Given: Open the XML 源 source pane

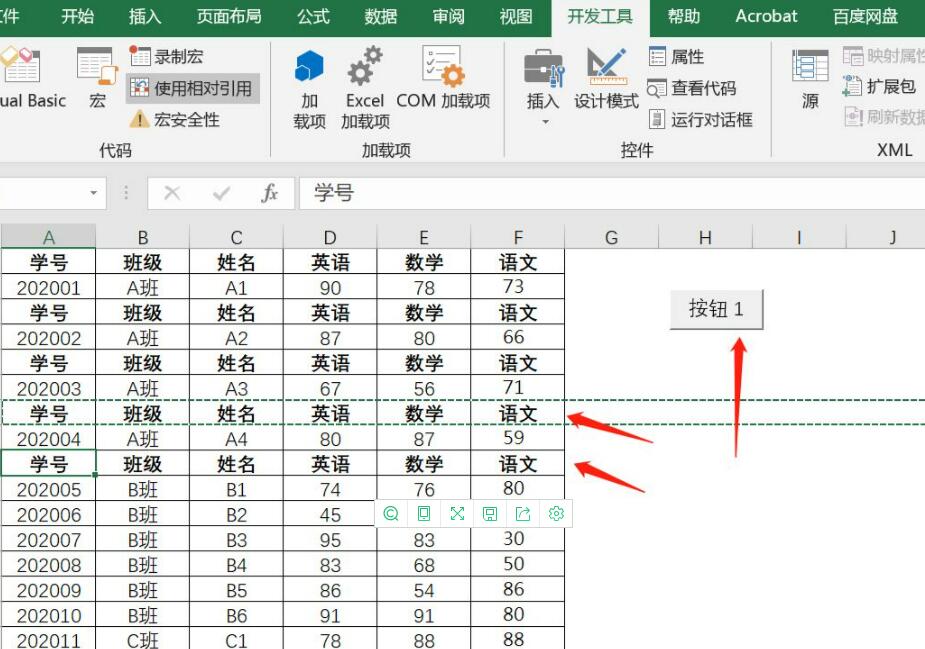Looking at the screenshot, I should (810, 78).
